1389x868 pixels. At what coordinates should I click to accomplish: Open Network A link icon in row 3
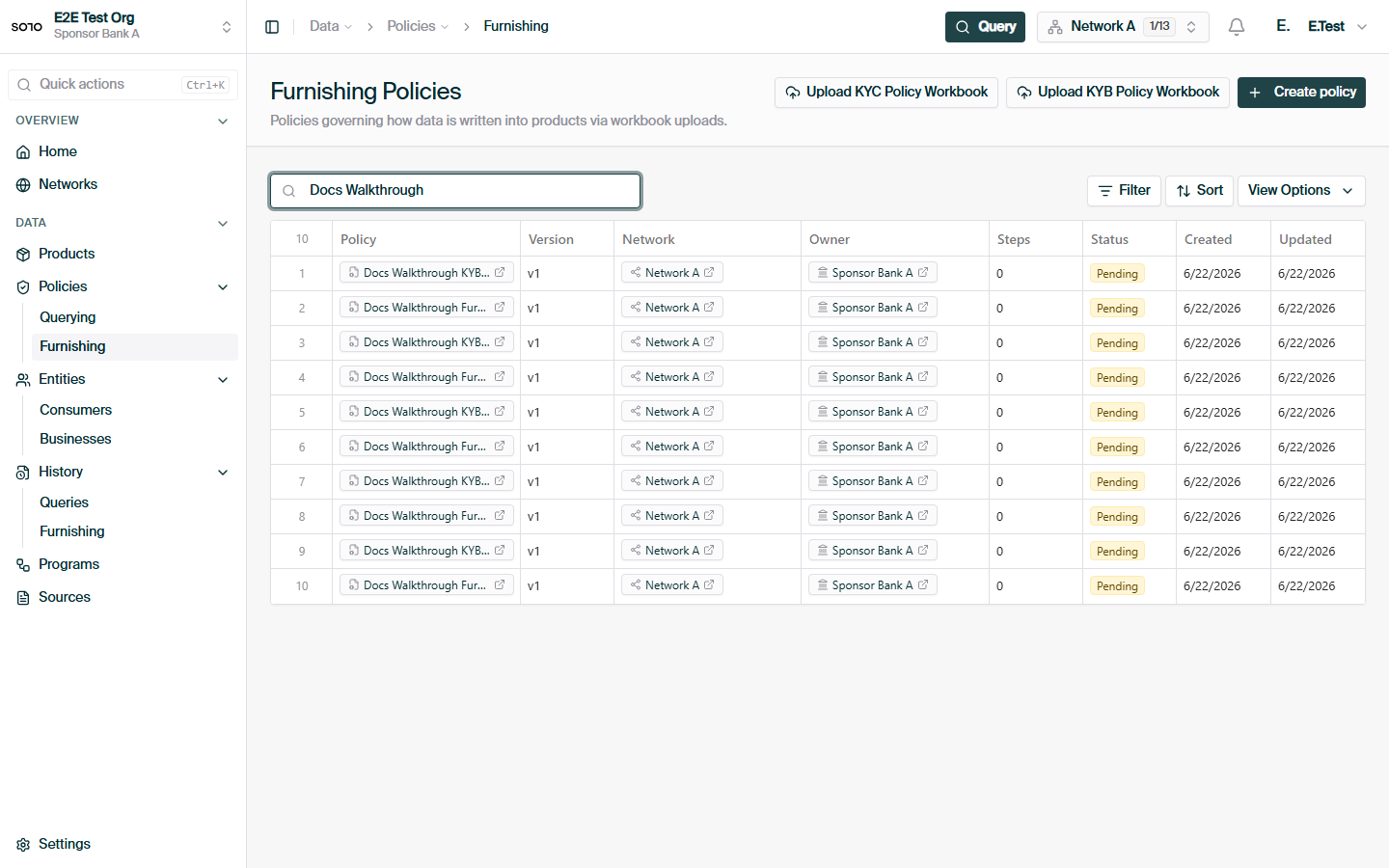709,342
